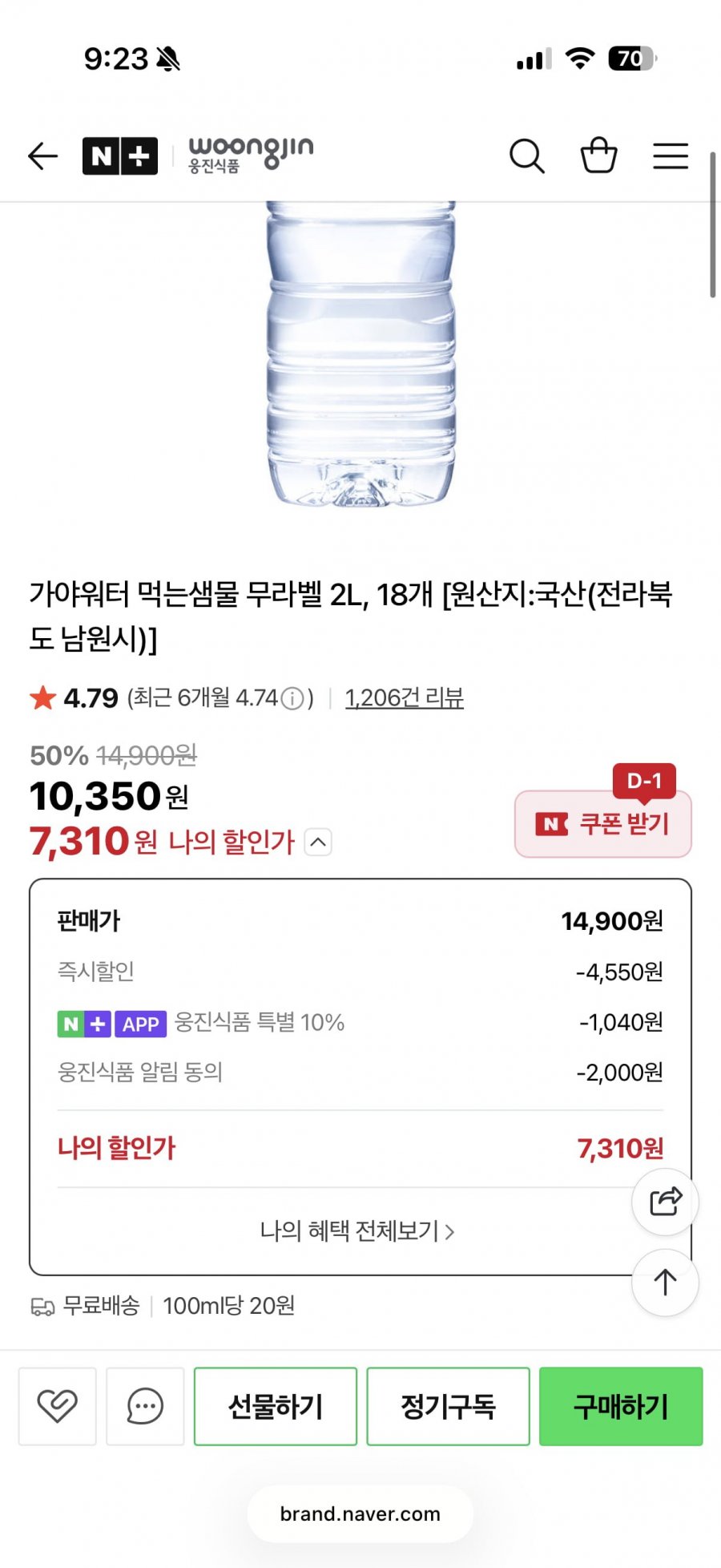Viewport: 721px width, 1568px height.
Task: Open the hamburger menu
Action: pos(670,156)
